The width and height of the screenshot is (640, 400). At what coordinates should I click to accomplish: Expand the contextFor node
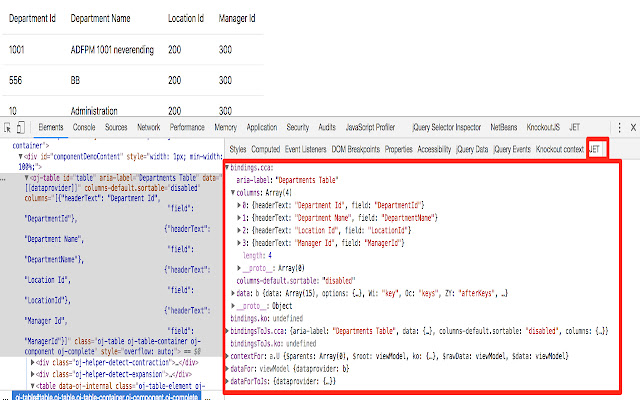(227, 356)
